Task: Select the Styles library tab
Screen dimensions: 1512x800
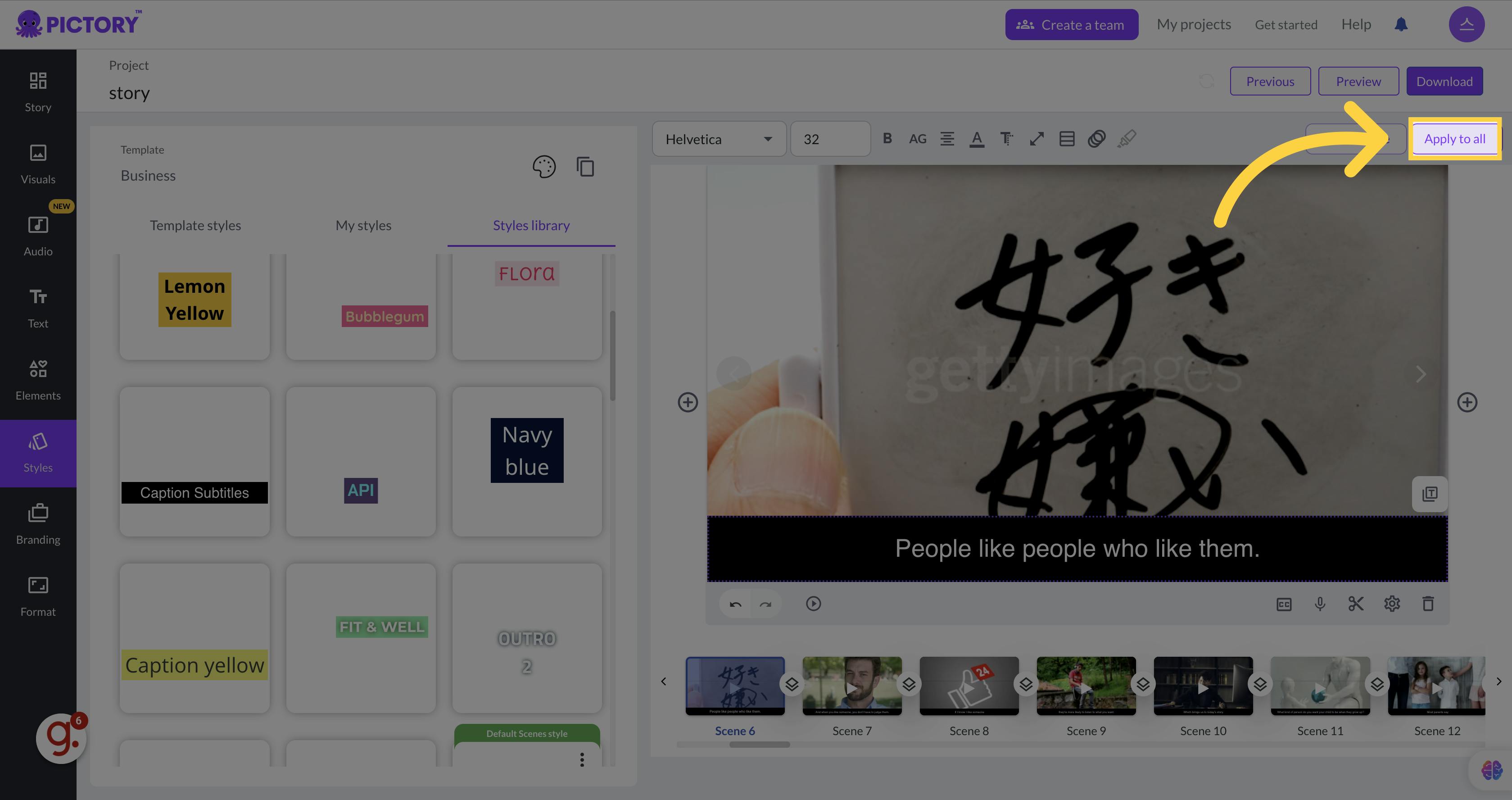Action: (x=531, y=226)
